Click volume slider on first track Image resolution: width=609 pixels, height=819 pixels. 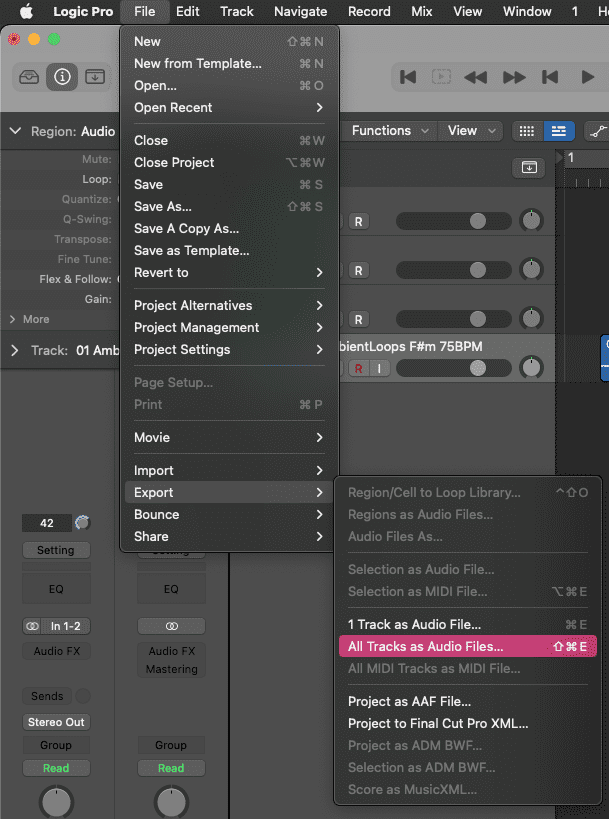[453, 221]
